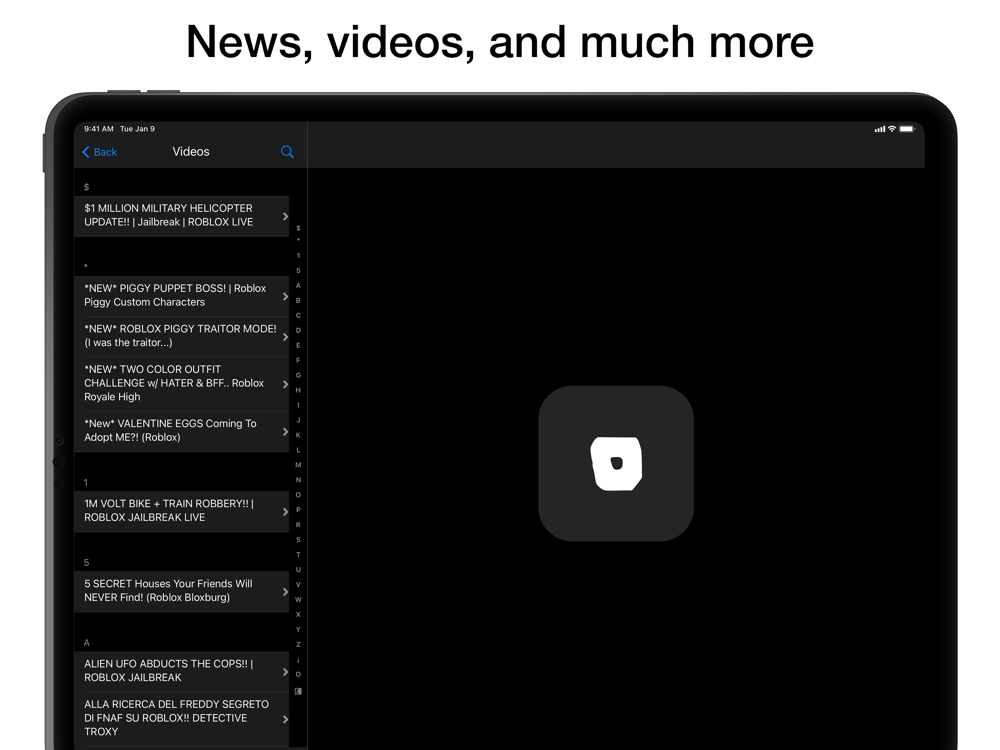Jump to letter Y in index
Screen dimensions: 1000x750
[x=298, y=629]
